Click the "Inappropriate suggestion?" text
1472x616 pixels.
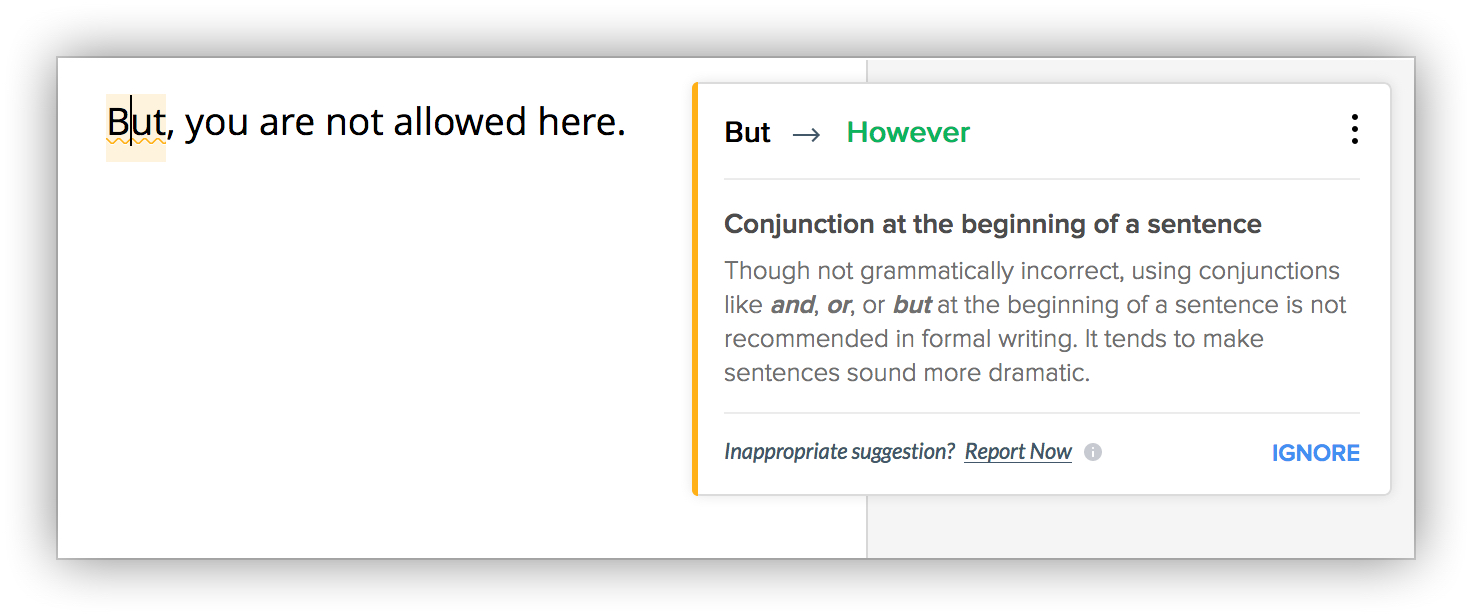coord(839,452)
